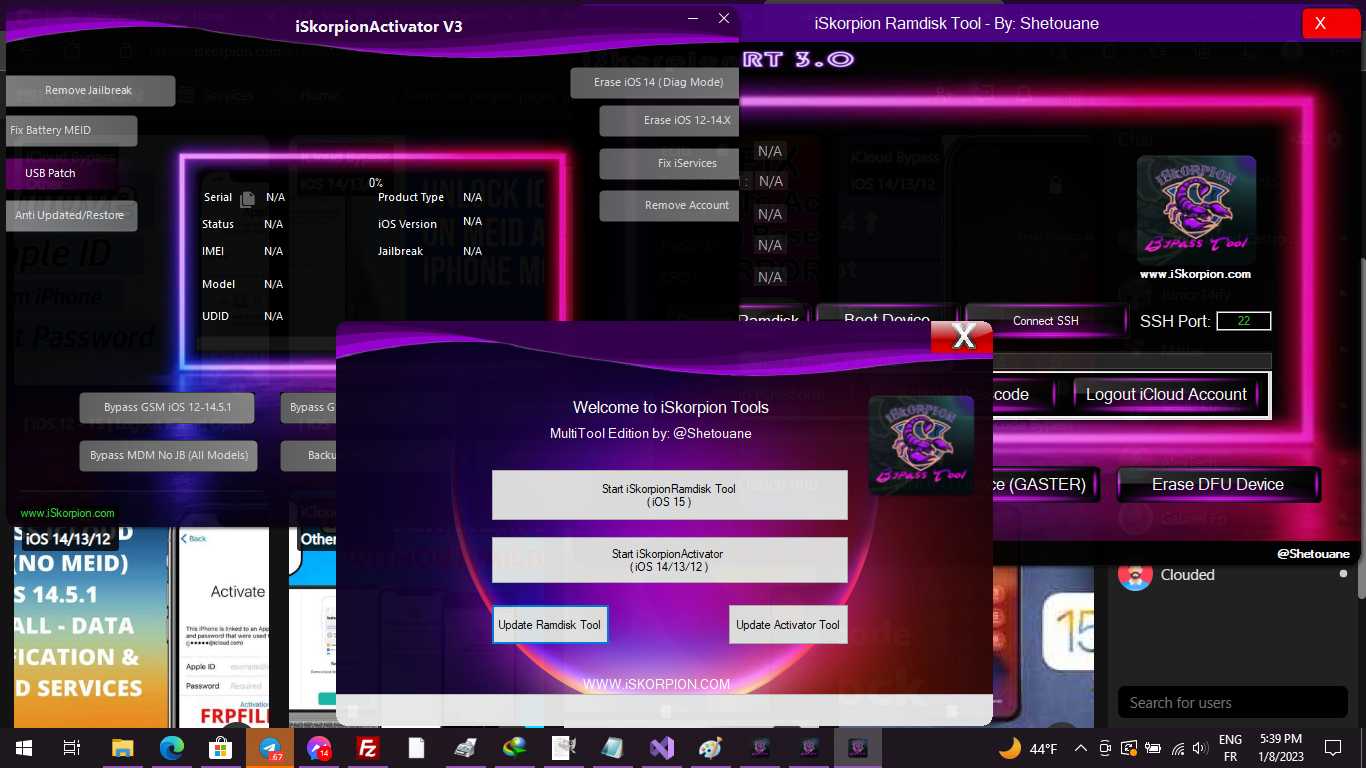Image resolution: width=1366 pixels, height=768 pixels.
Task: Click Fix Battery MEID button
Action: click(70, 130)
